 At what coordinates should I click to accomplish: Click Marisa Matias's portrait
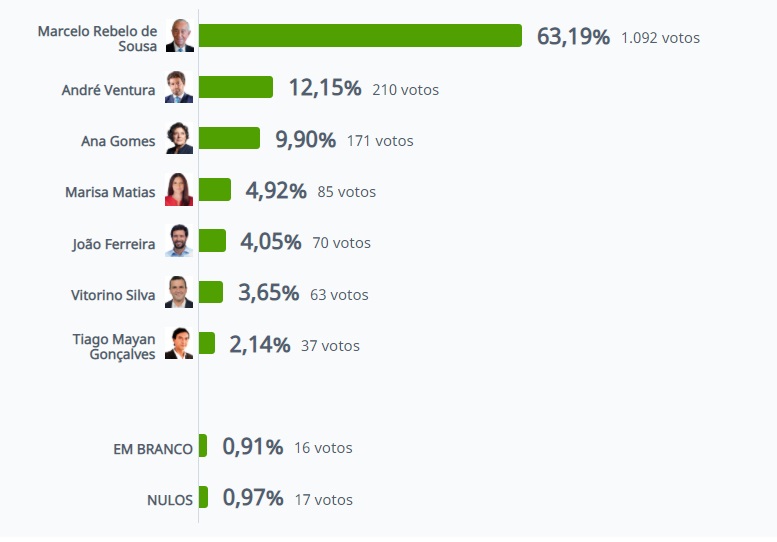pyautogui.click(x=179, y=190)
